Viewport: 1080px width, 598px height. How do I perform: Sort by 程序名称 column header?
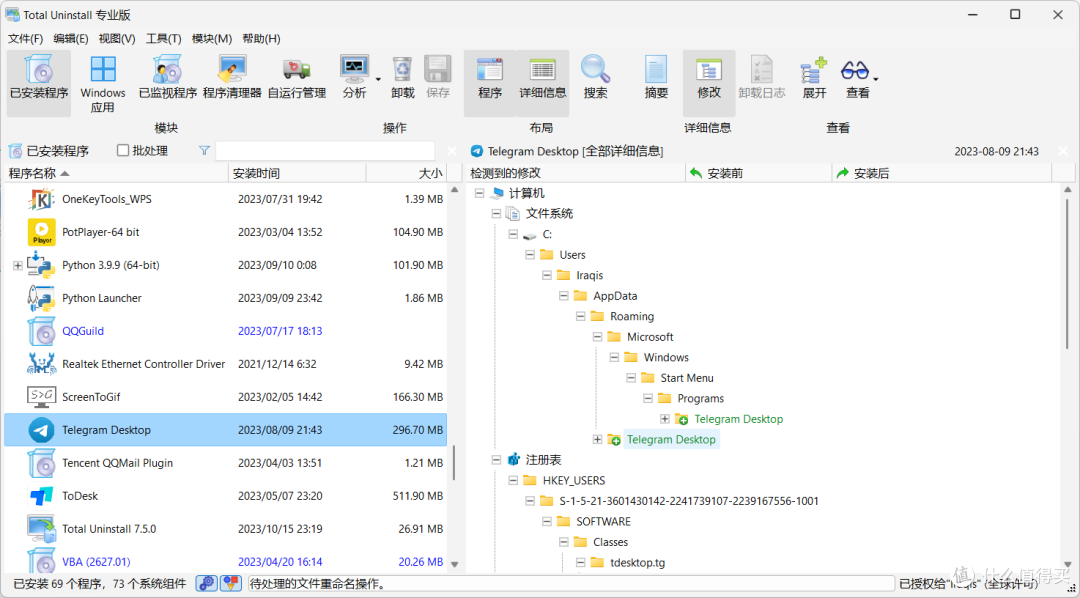116,173
